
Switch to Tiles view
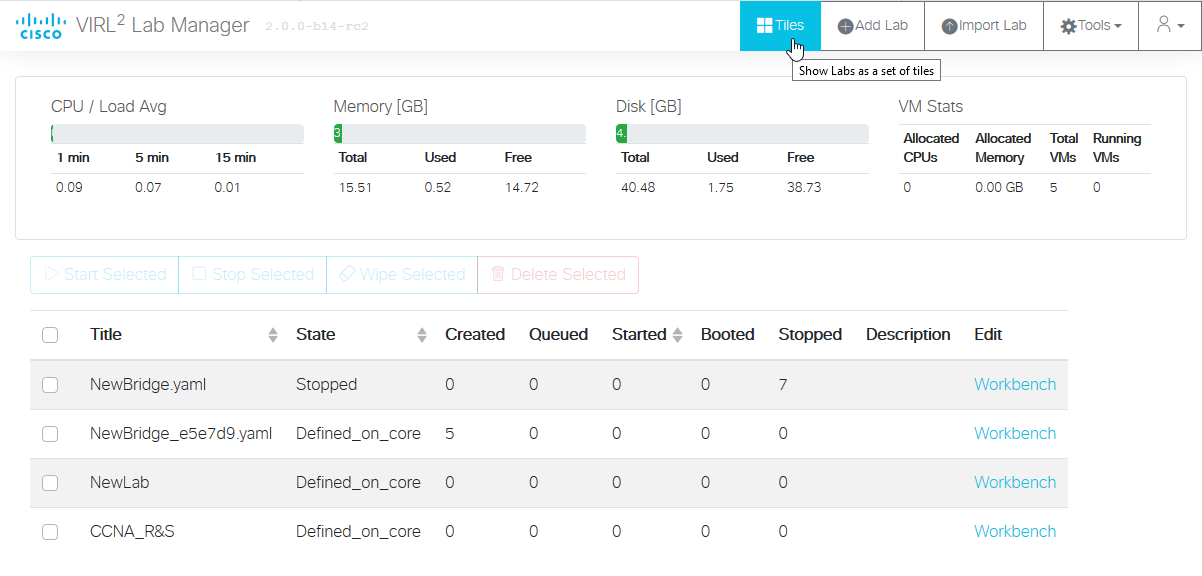pos(780,25)
